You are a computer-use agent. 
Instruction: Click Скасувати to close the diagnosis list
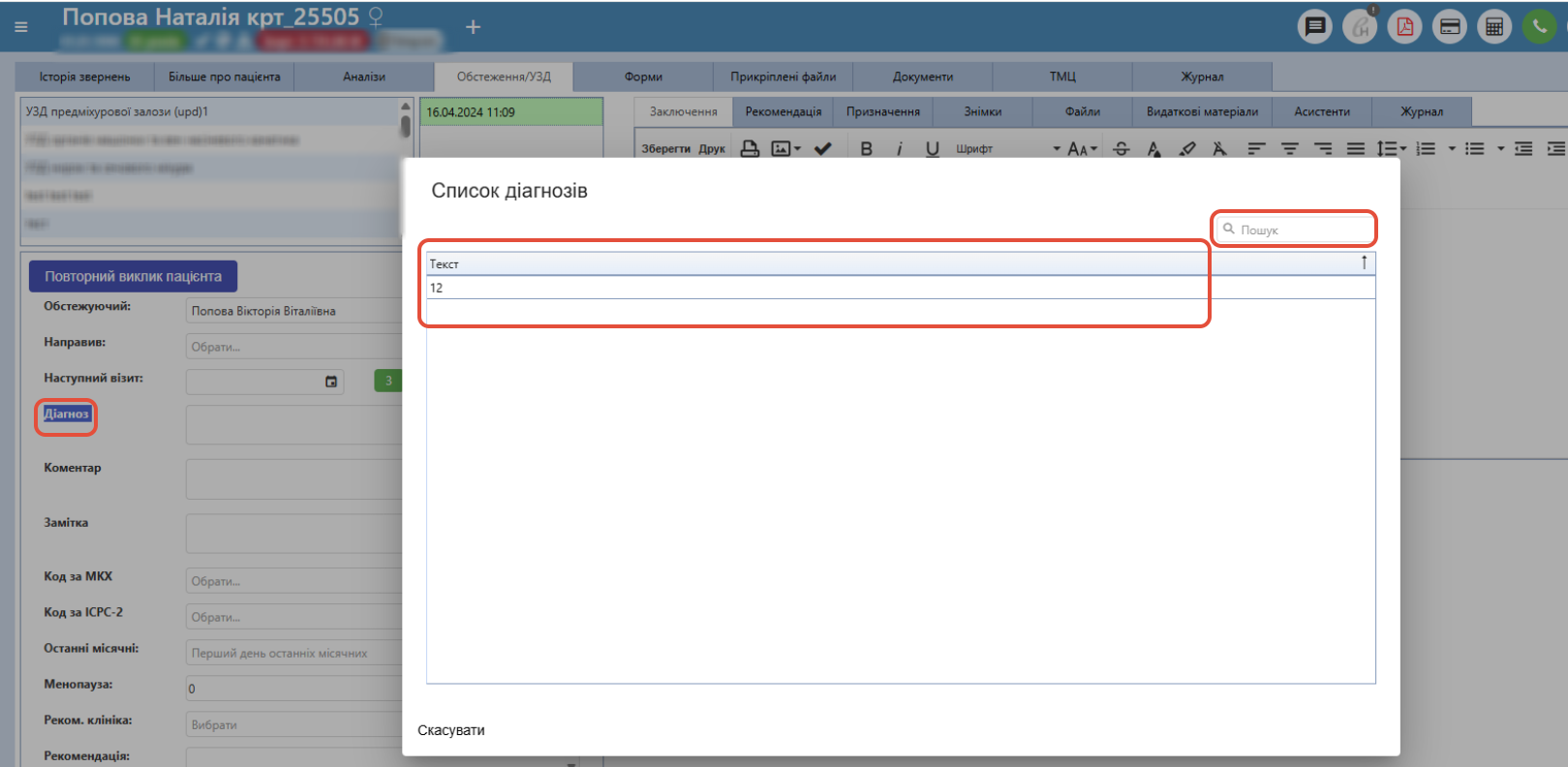click(x=451, y=730)
